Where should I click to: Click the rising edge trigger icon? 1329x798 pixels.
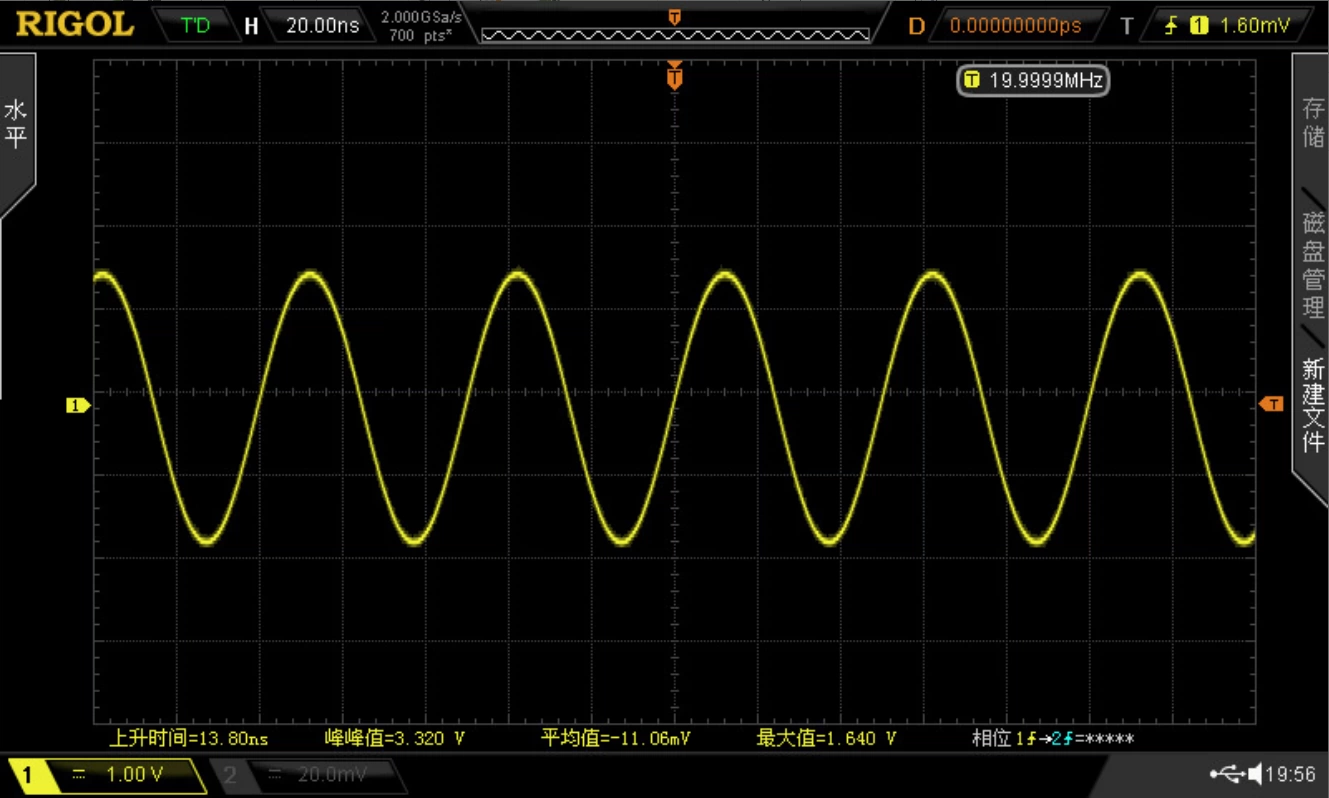pos(1171,25)
